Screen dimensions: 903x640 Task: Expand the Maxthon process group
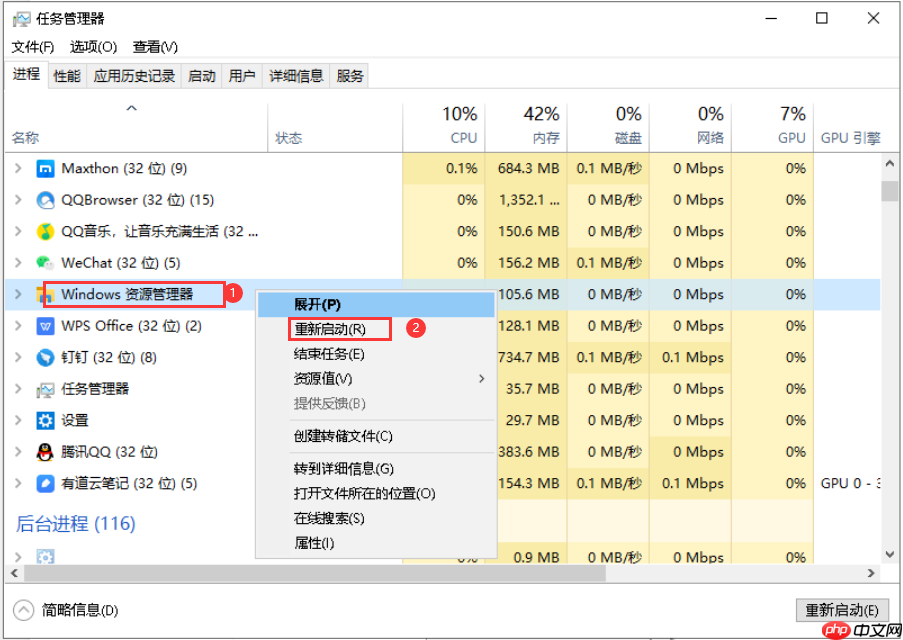(x=17, y=168)
